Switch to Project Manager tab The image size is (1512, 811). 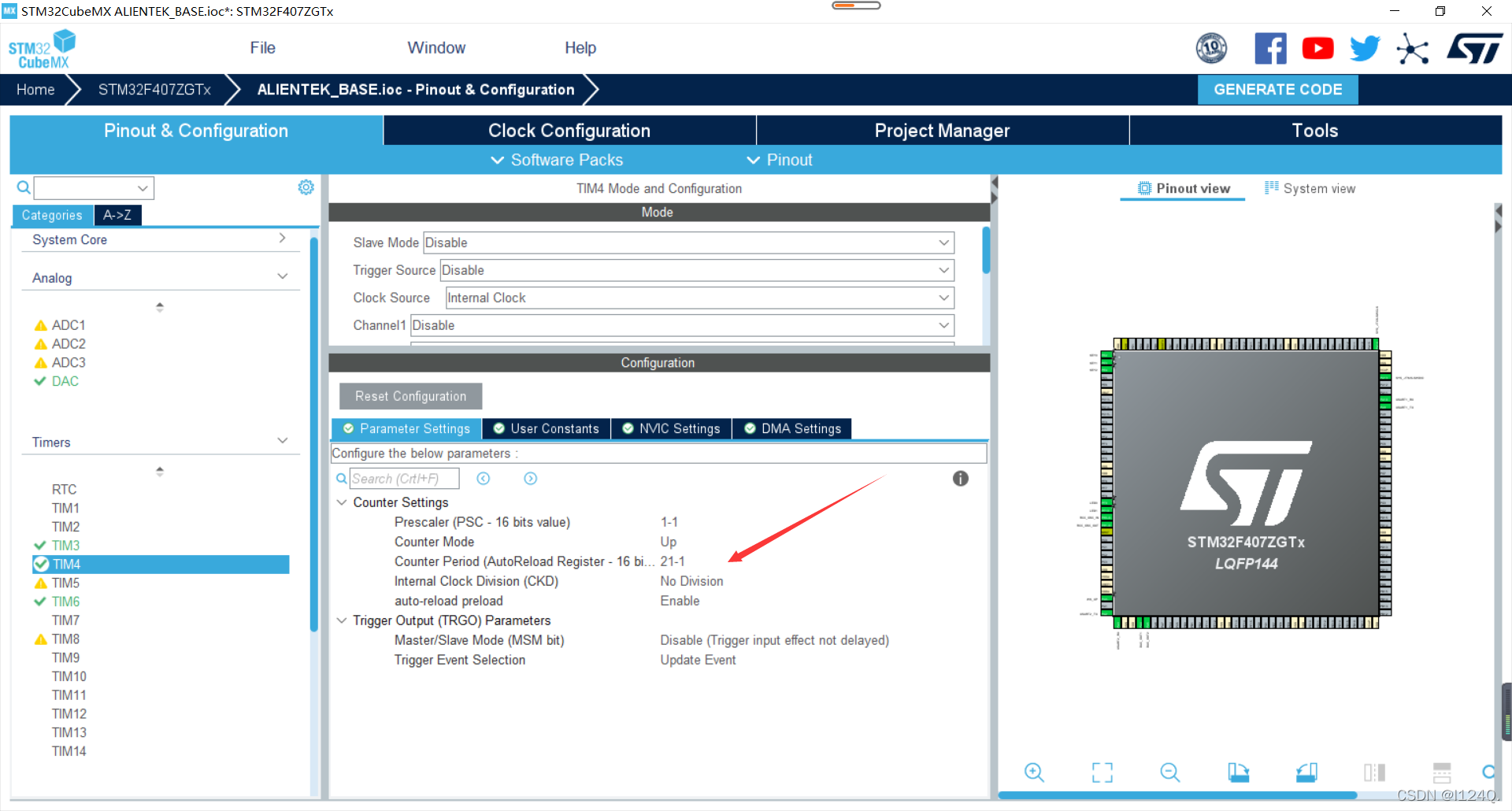pyautogui.click(x=943, y=131)
